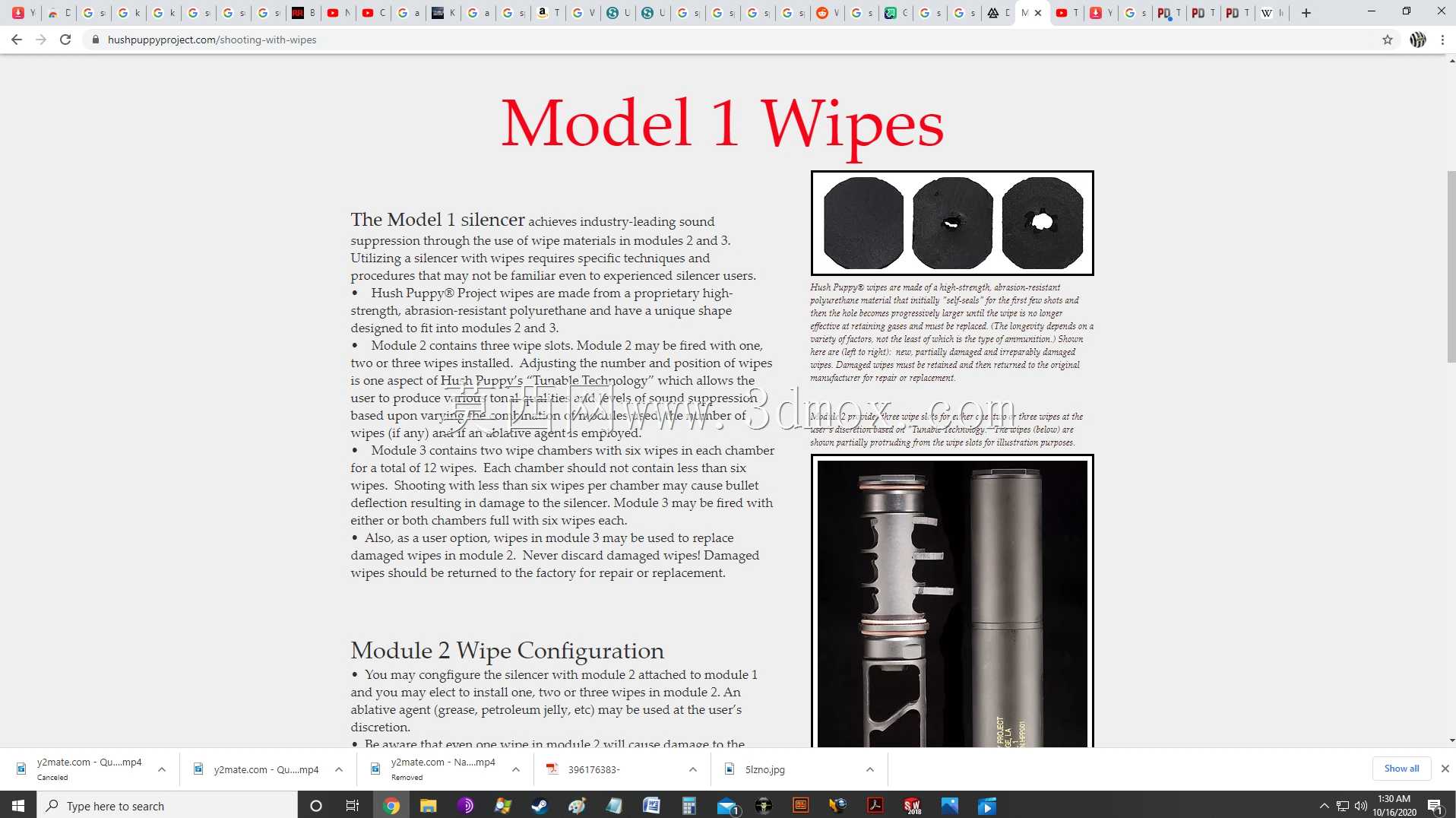The image size is (1456, 818).
Task: Open the Calculator from the taskbar
Action: point(689,806)
